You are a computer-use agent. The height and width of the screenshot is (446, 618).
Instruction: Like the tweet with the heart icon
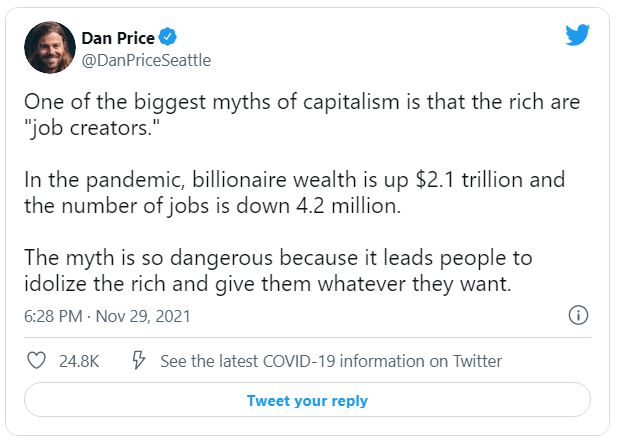pos(36,361)
